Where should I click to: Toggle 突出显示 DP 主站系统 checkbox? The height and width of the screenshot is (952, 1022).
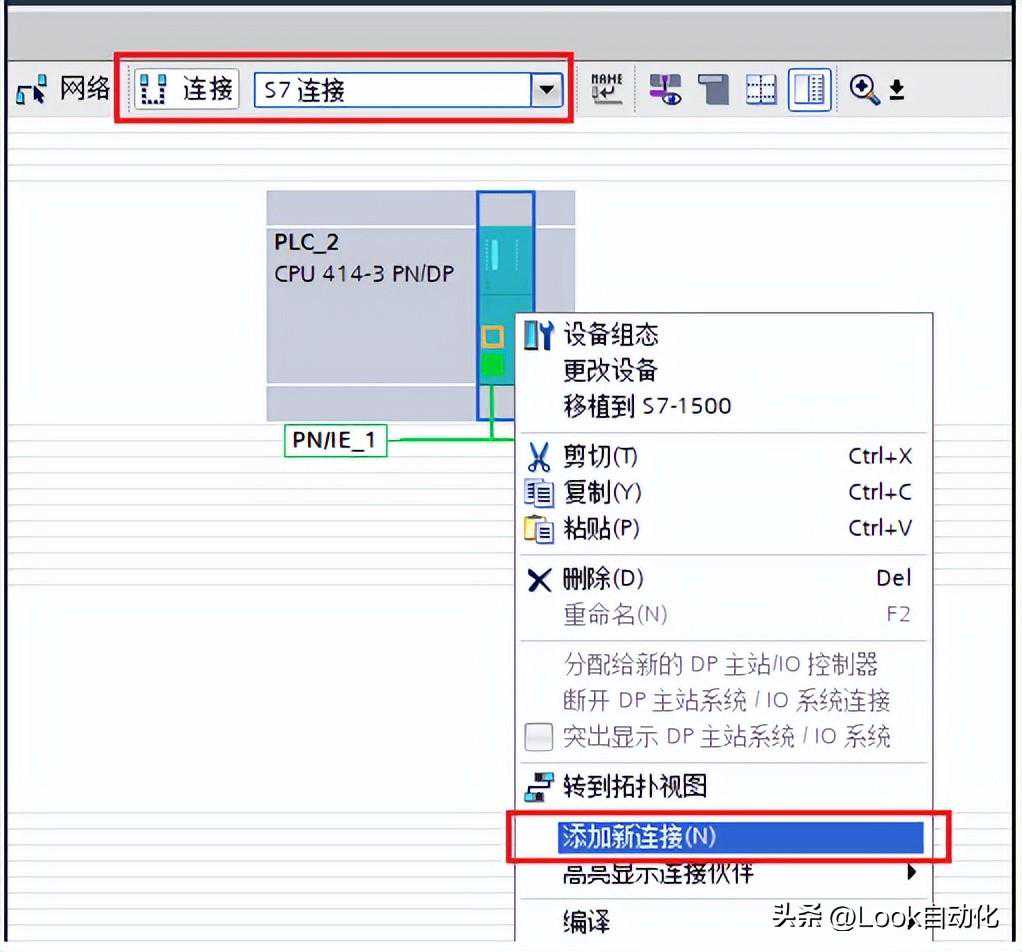[539, 738]
